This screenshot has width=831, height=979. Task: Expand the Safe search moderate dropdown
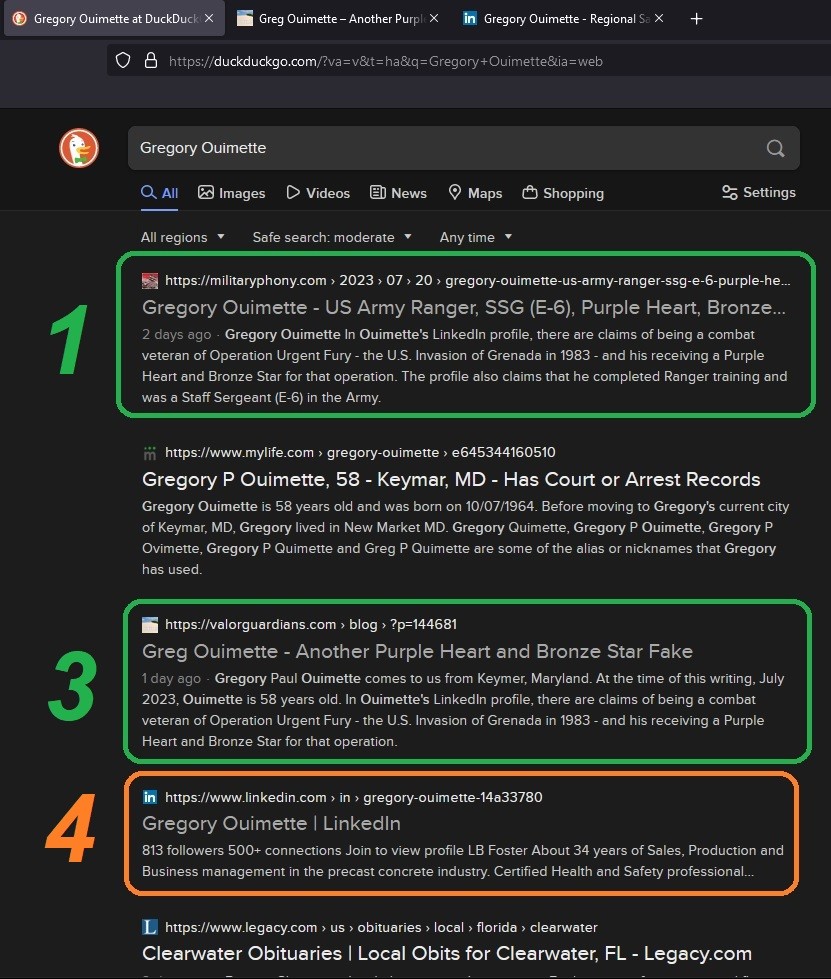331,237
